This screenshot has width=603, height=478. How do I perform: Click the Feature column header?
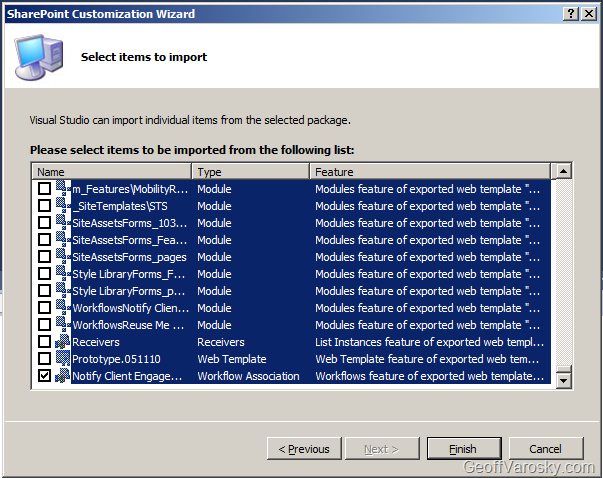[430, 172]
